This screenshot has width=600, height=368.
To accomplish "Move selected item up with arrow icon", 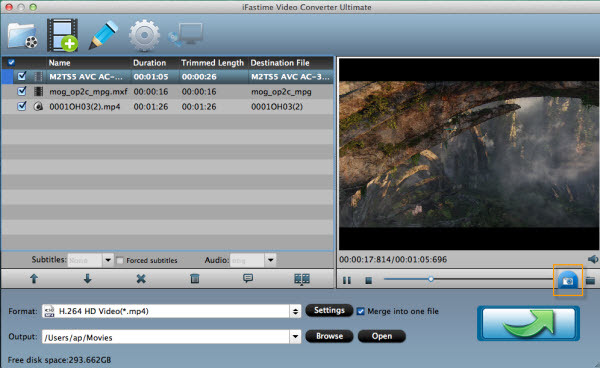I will 34,278.
